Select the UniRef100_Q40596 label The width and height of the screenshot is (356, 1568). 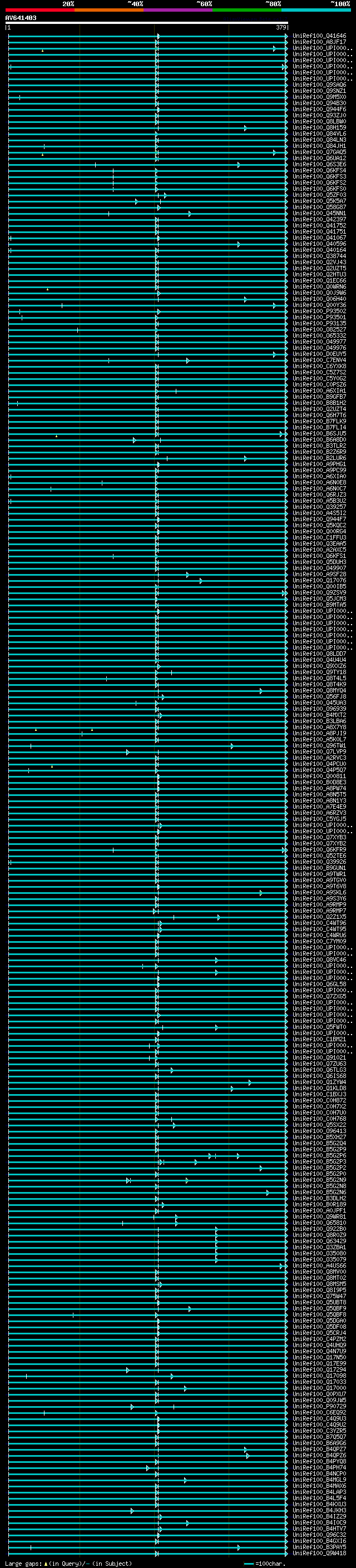pos(319,244)
